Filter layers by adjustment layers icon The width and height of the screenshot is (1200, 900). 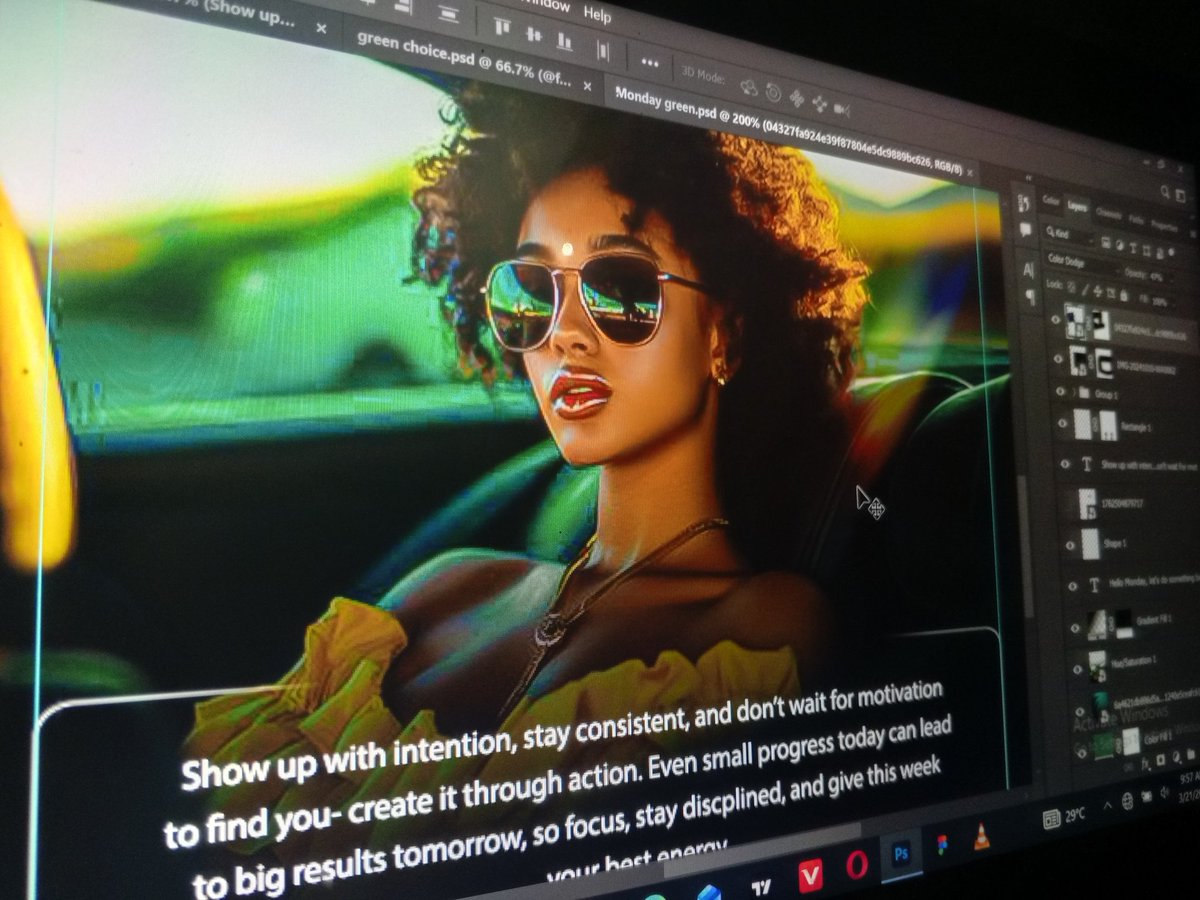[x=1119, y=246]
